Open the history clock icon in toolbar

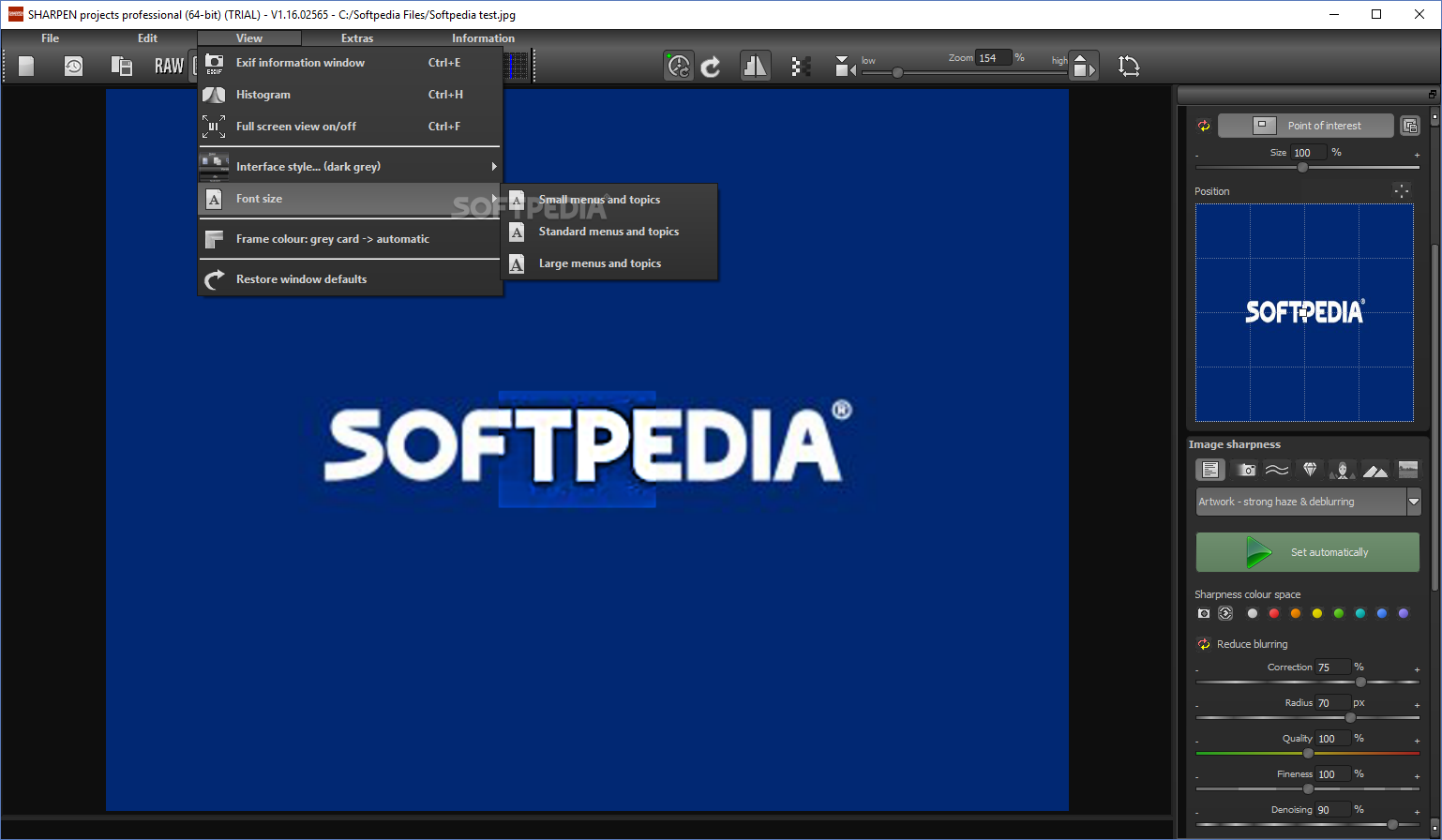point(73,66)
